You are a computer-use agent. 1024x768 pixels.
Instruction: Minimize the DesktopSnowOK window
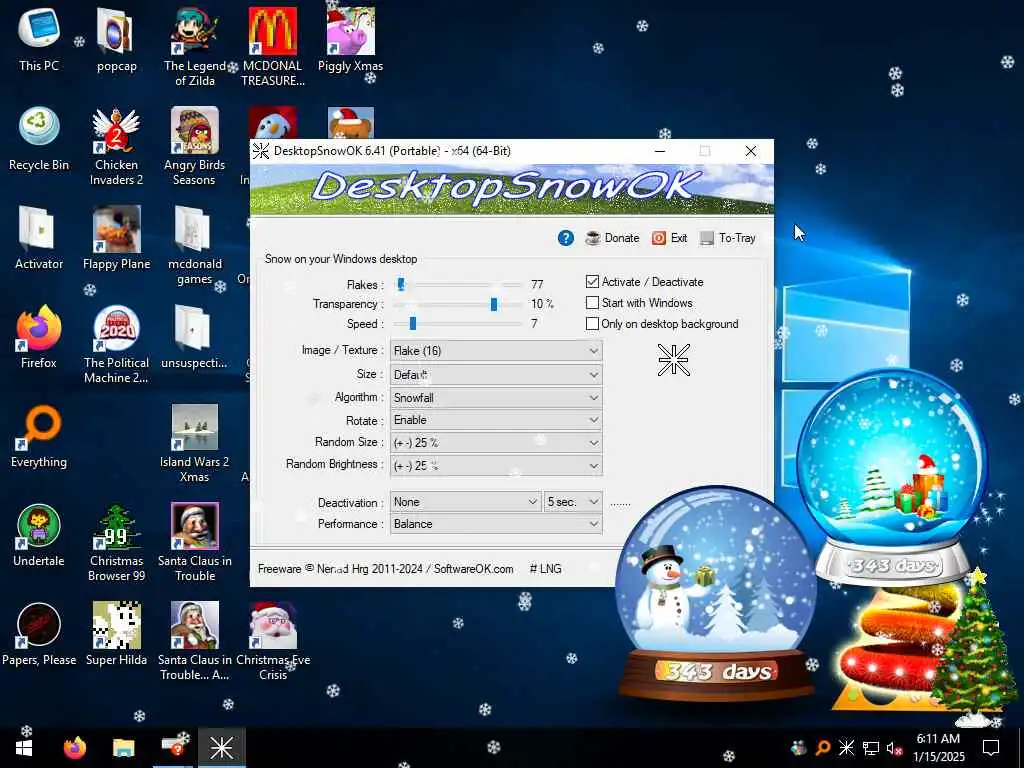(660, 151)
